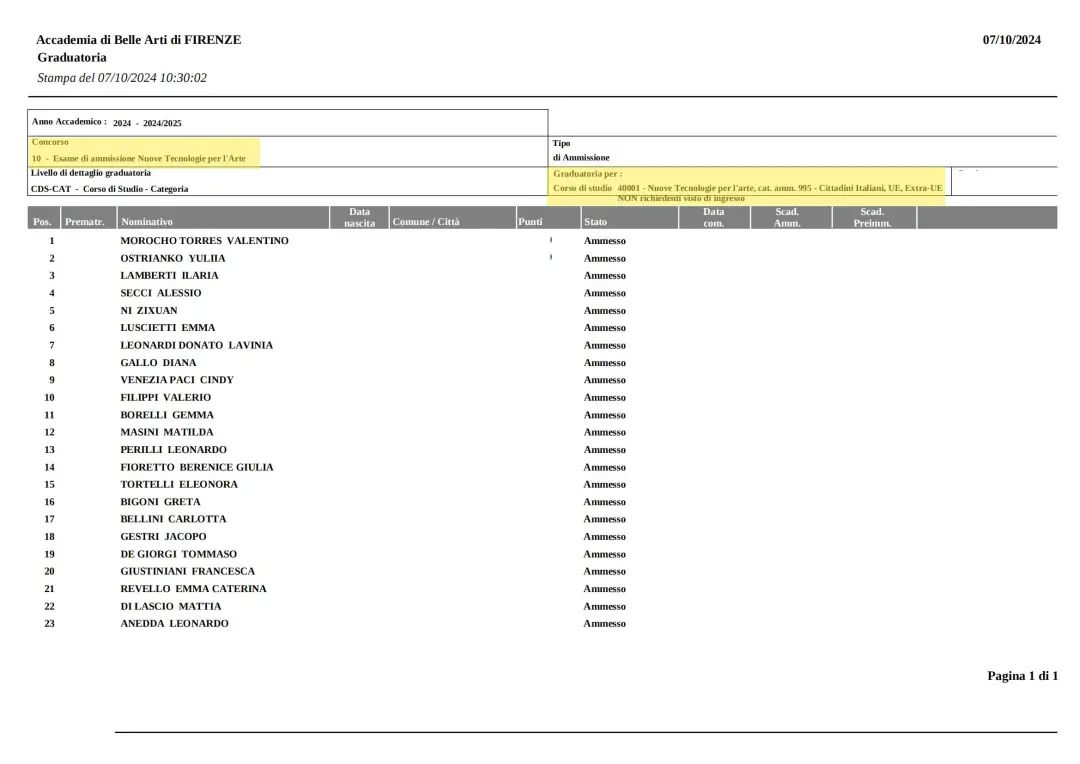Click the name ANEDDA LEONARDO in row 23
The width and height of the screenshot is (1080, 764).
coord(174,624)
